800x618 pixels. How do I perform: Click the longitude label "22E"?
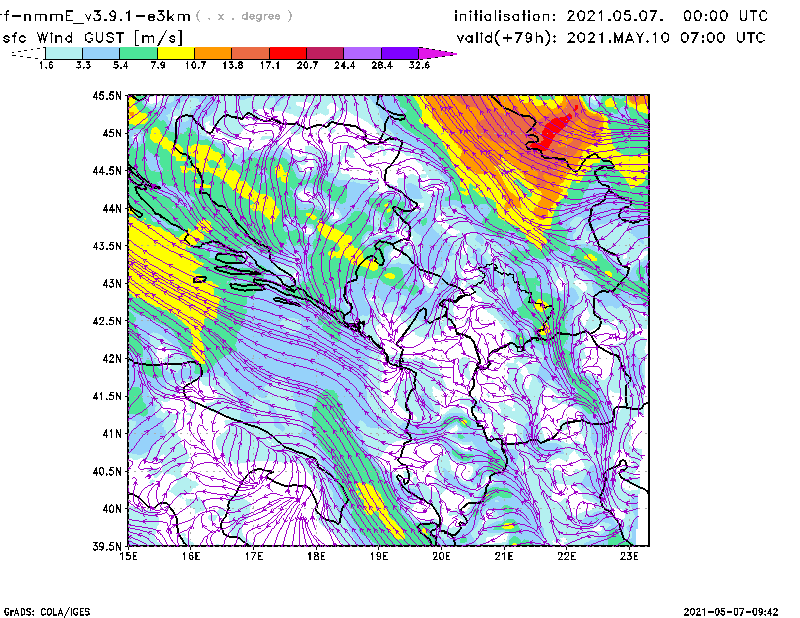pos(566,556)
